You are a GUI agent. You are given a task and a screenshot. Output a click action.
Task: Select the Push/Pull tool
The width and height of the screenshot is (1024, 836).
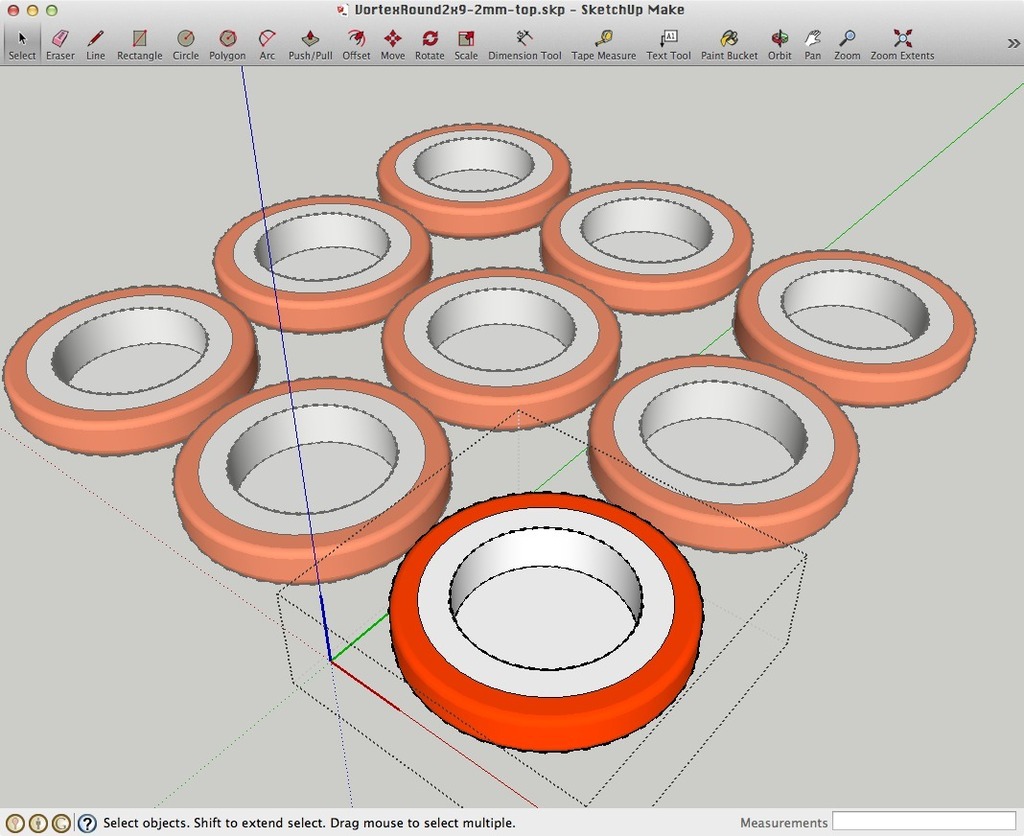click(310, 44)
